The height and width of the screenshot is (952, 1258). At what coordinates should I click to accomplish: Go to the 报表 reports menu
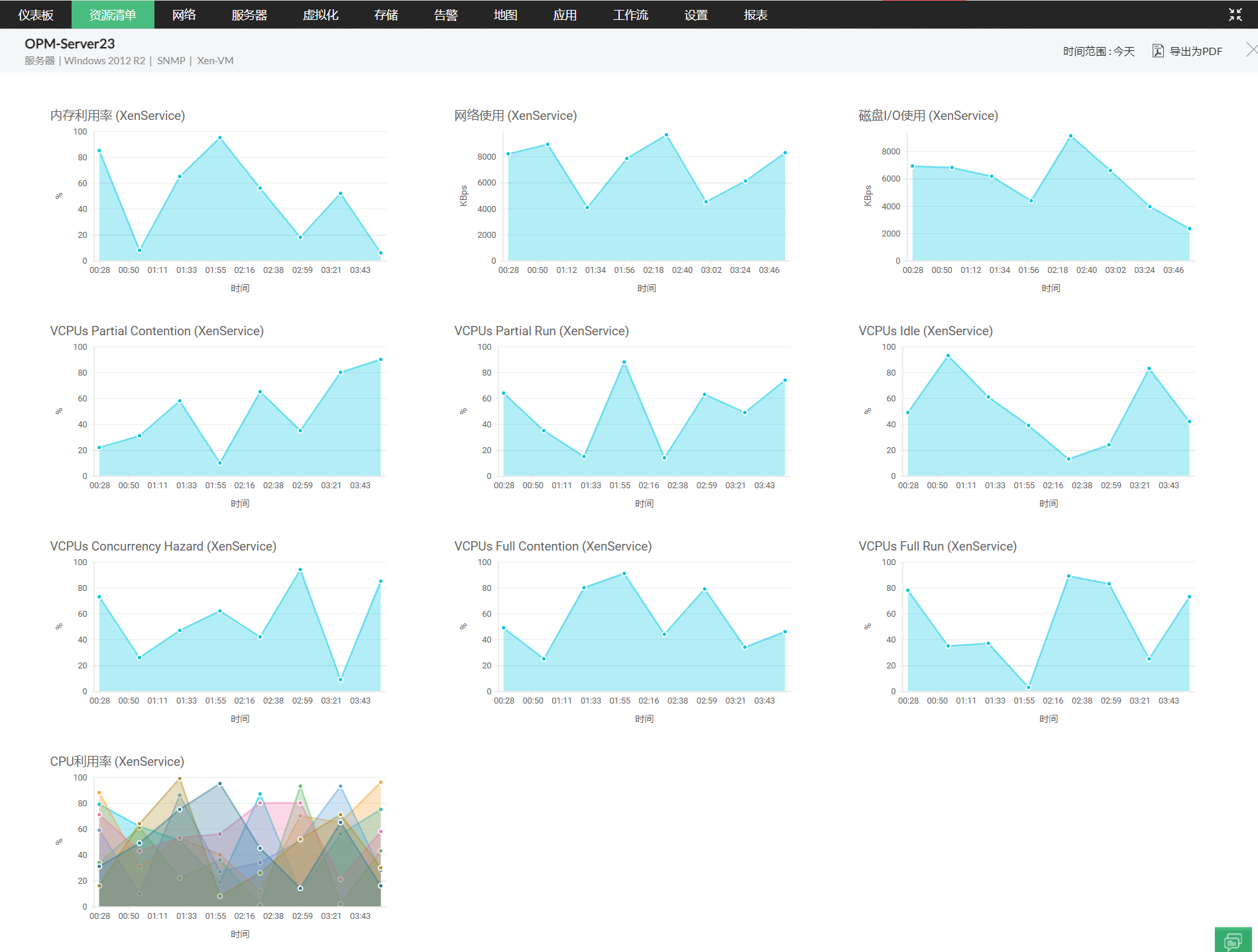tap(756, 15)
